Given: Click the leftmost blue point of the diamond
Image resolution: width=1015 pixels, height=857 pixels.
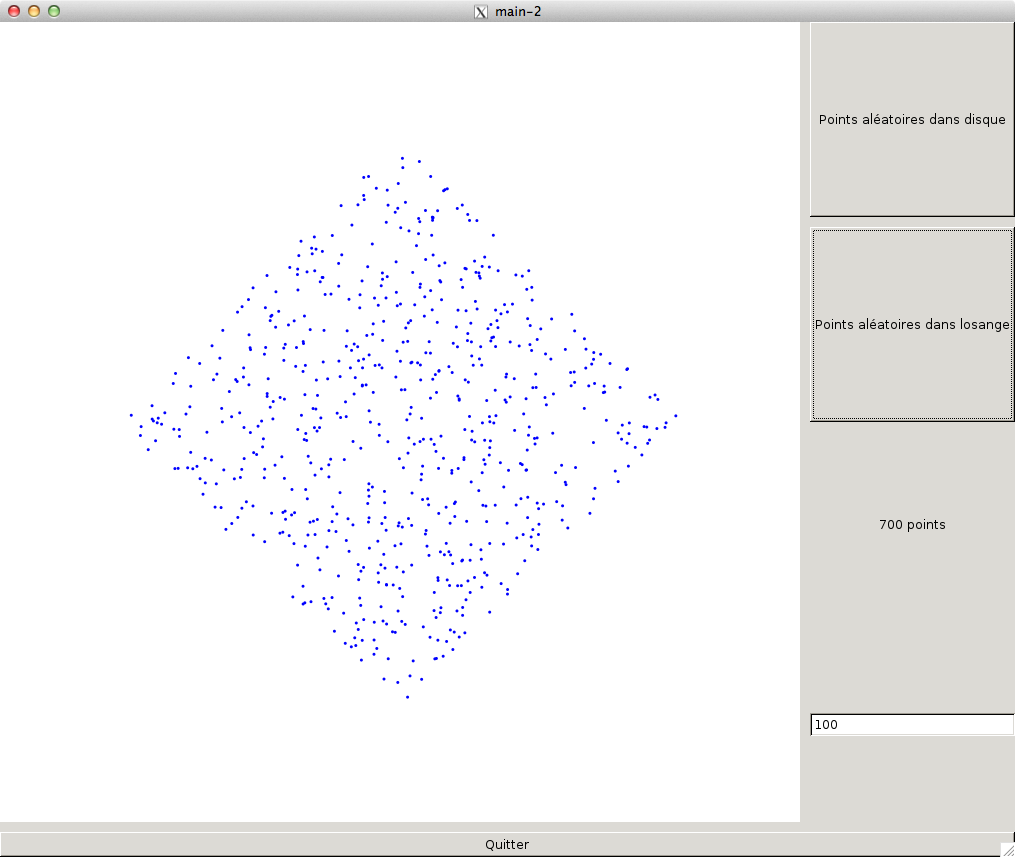Looking at the screenshot, I should (x=131, y=415).
